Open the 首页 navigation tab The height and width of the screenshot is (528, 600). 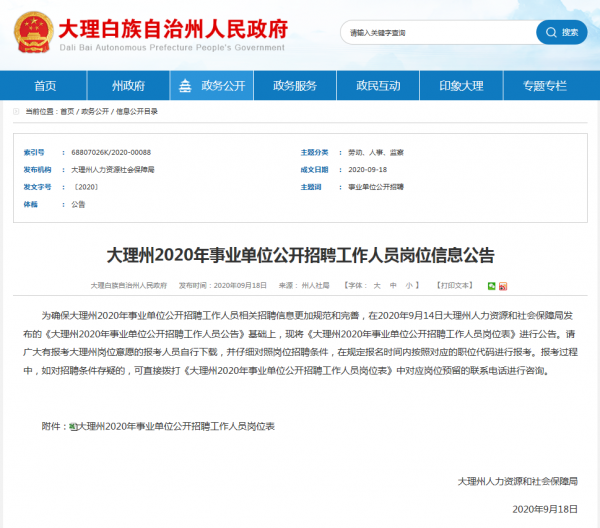tap(45, 86)
